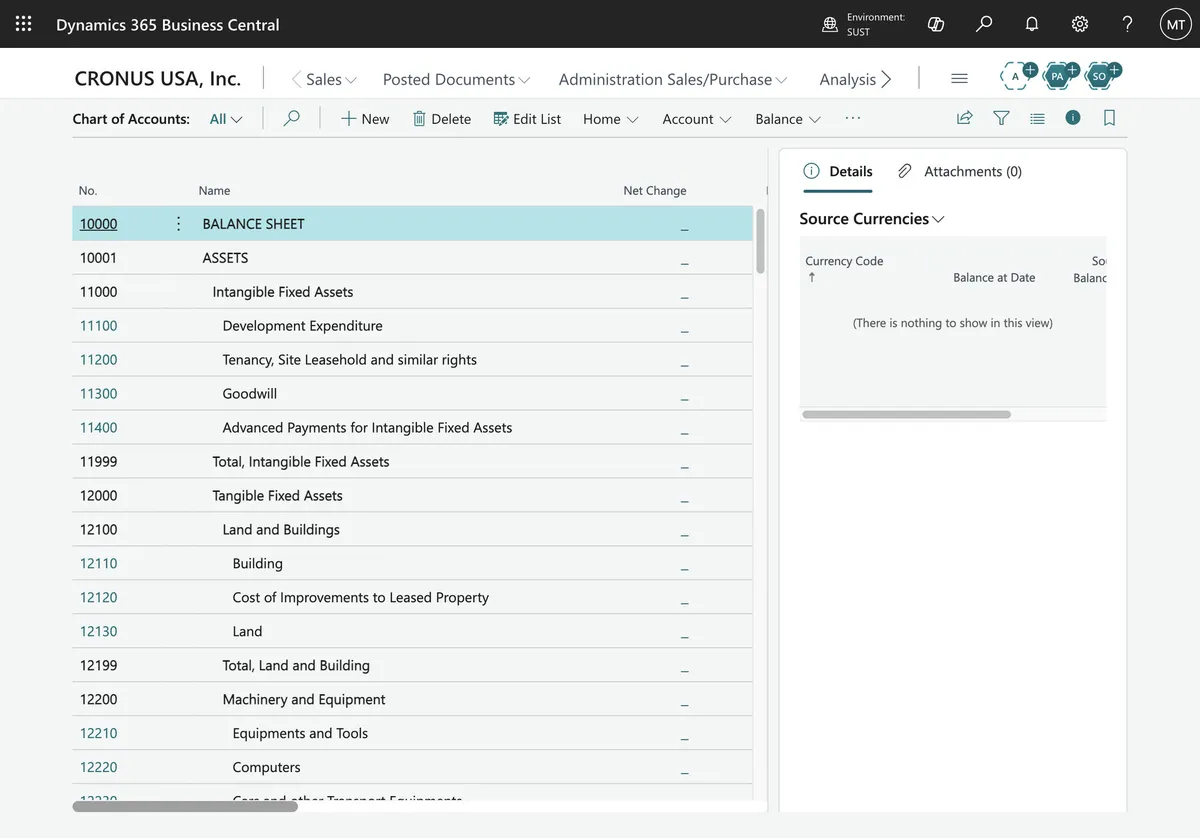Viewport: 1200px width, 838px height.
Task: Select the Machinery and Equipment row
Action: [412, 700]
